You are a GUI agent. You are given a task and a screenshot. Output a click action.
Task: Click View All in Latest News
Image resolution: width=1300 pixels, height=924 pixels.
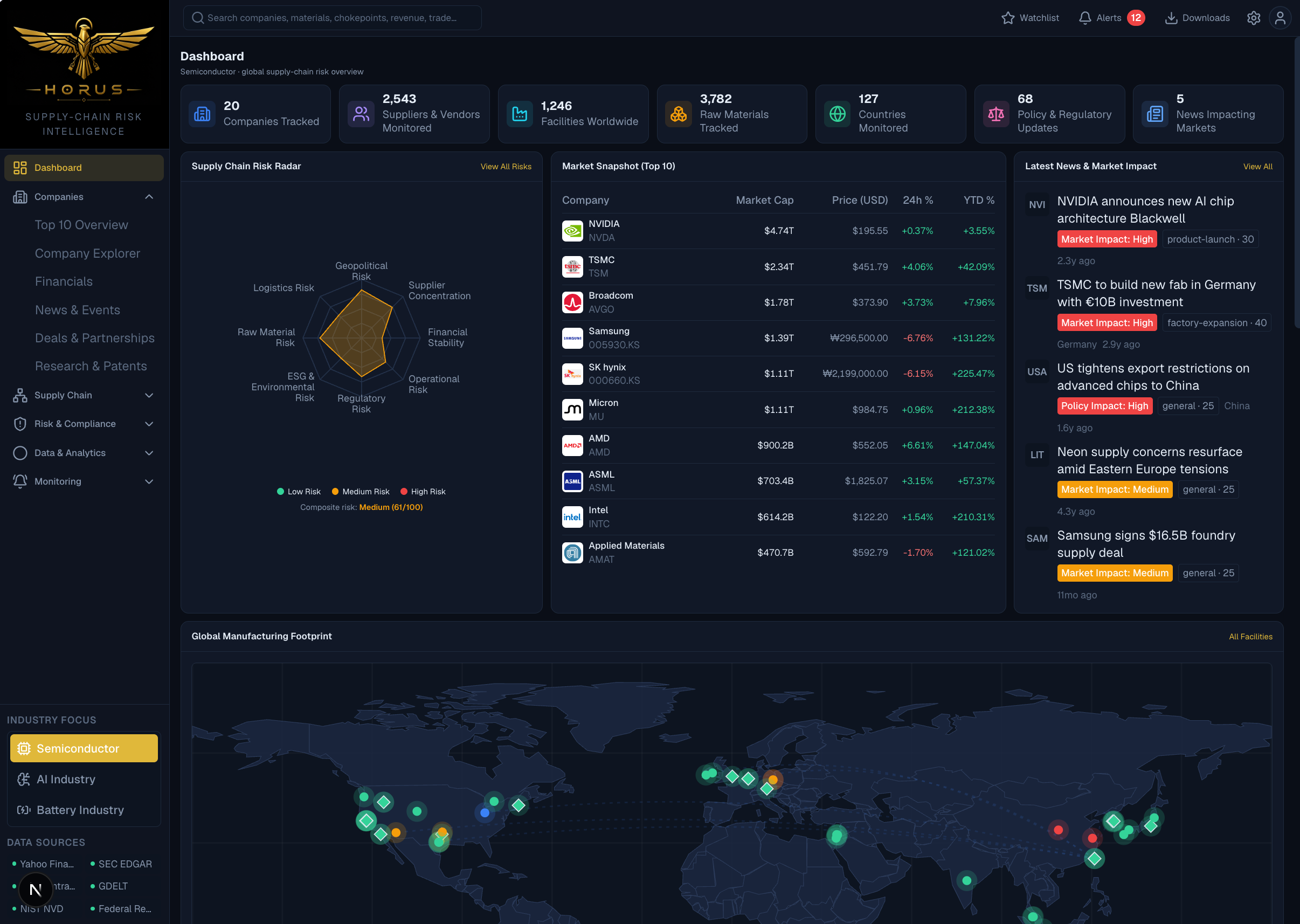point(1257,167)
